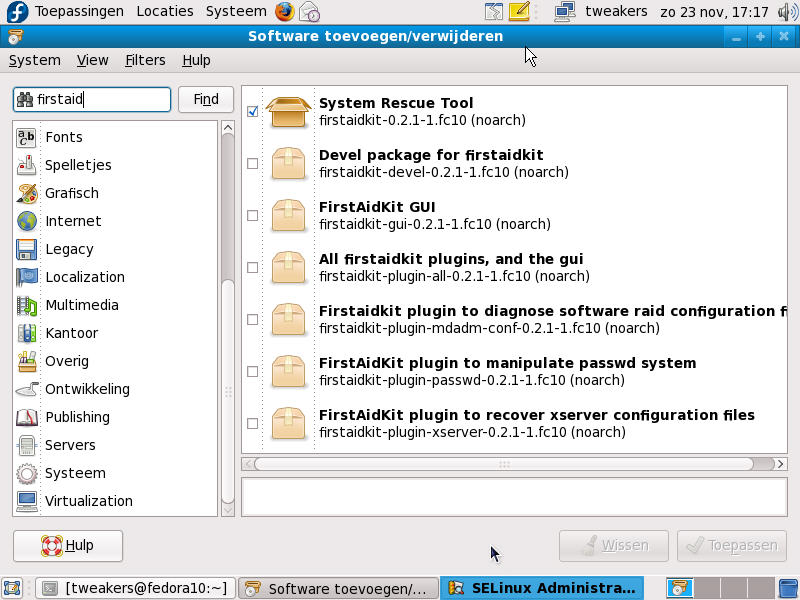Check the Devel package for firstaidkit box
The width and height of the screenshot is (800, 600).
click(x=253, y=163)
